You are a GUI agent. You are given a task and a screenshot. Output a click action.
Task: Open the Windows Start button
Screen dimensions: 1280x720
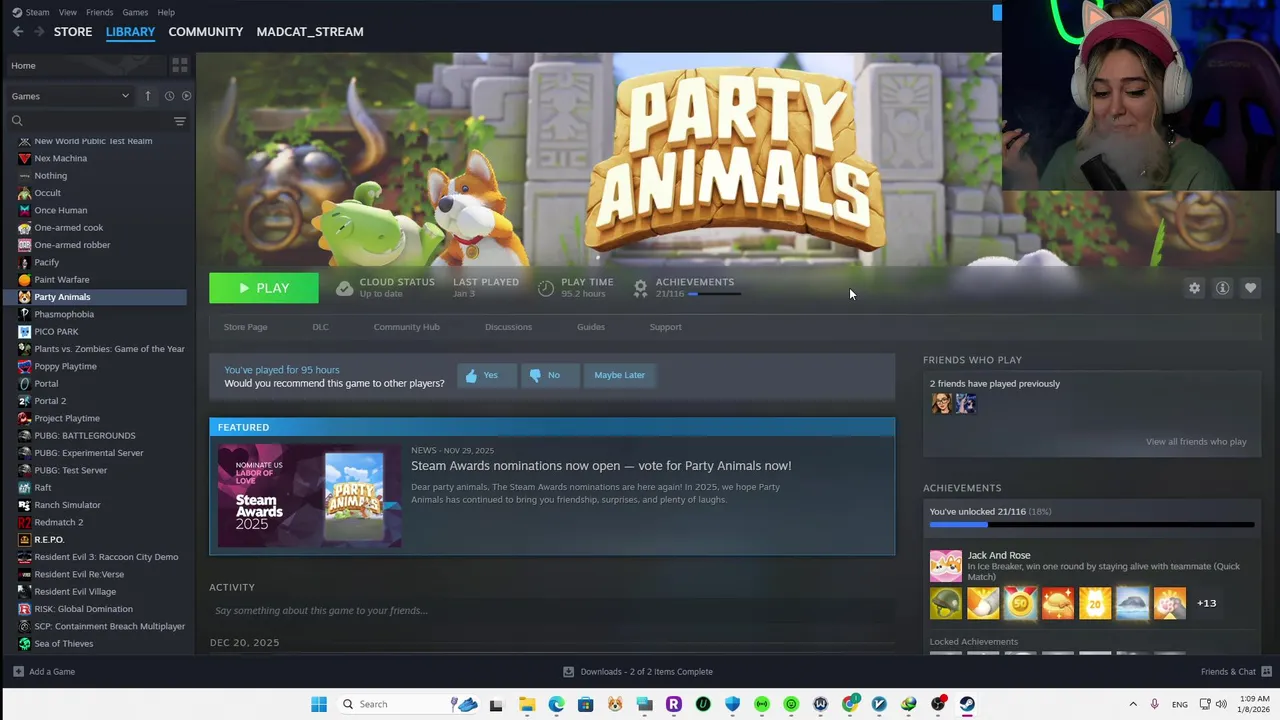(319, 704)
